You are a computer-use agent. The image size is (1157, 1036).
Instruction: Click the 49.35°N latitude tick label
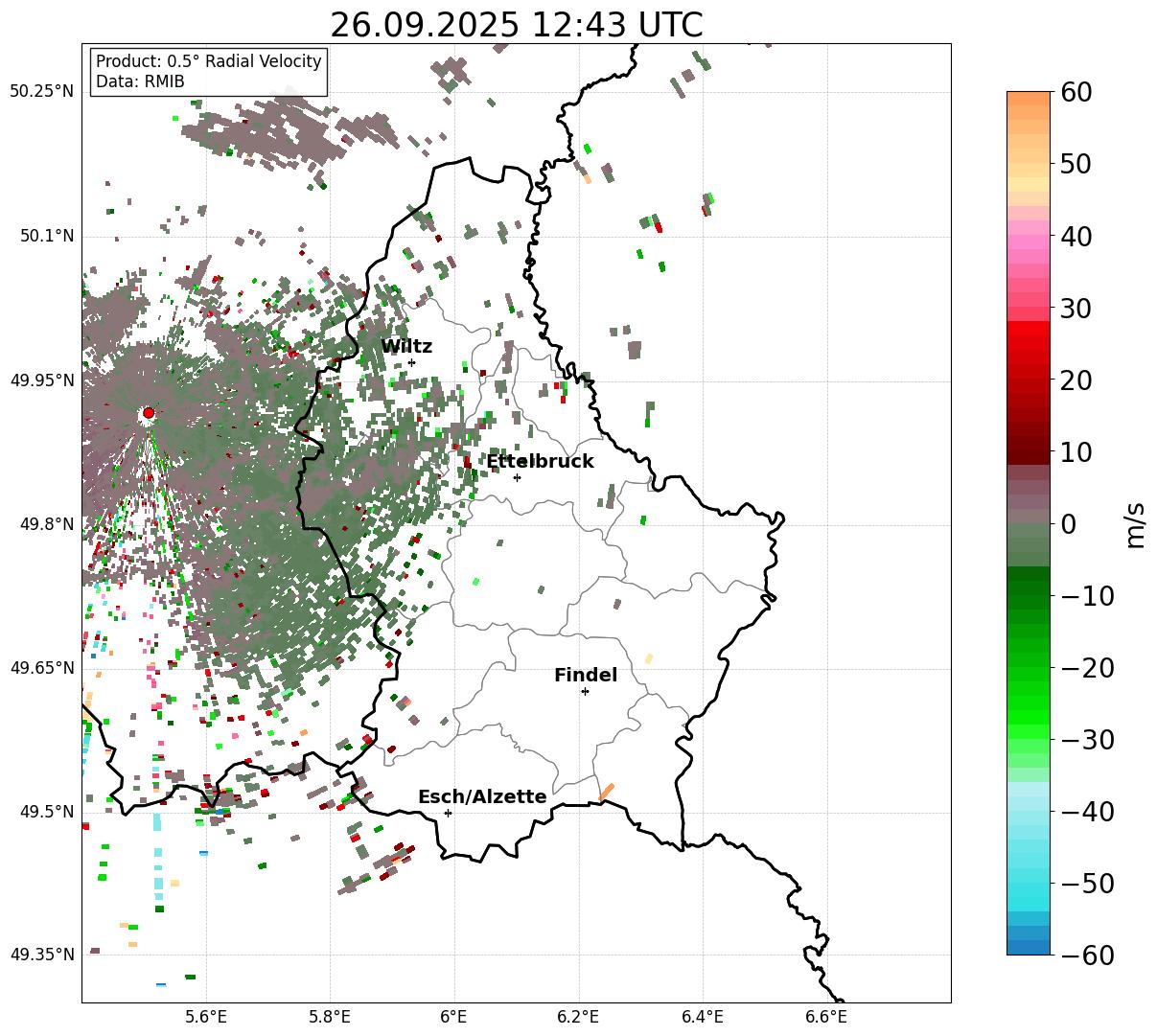[41, 955]
